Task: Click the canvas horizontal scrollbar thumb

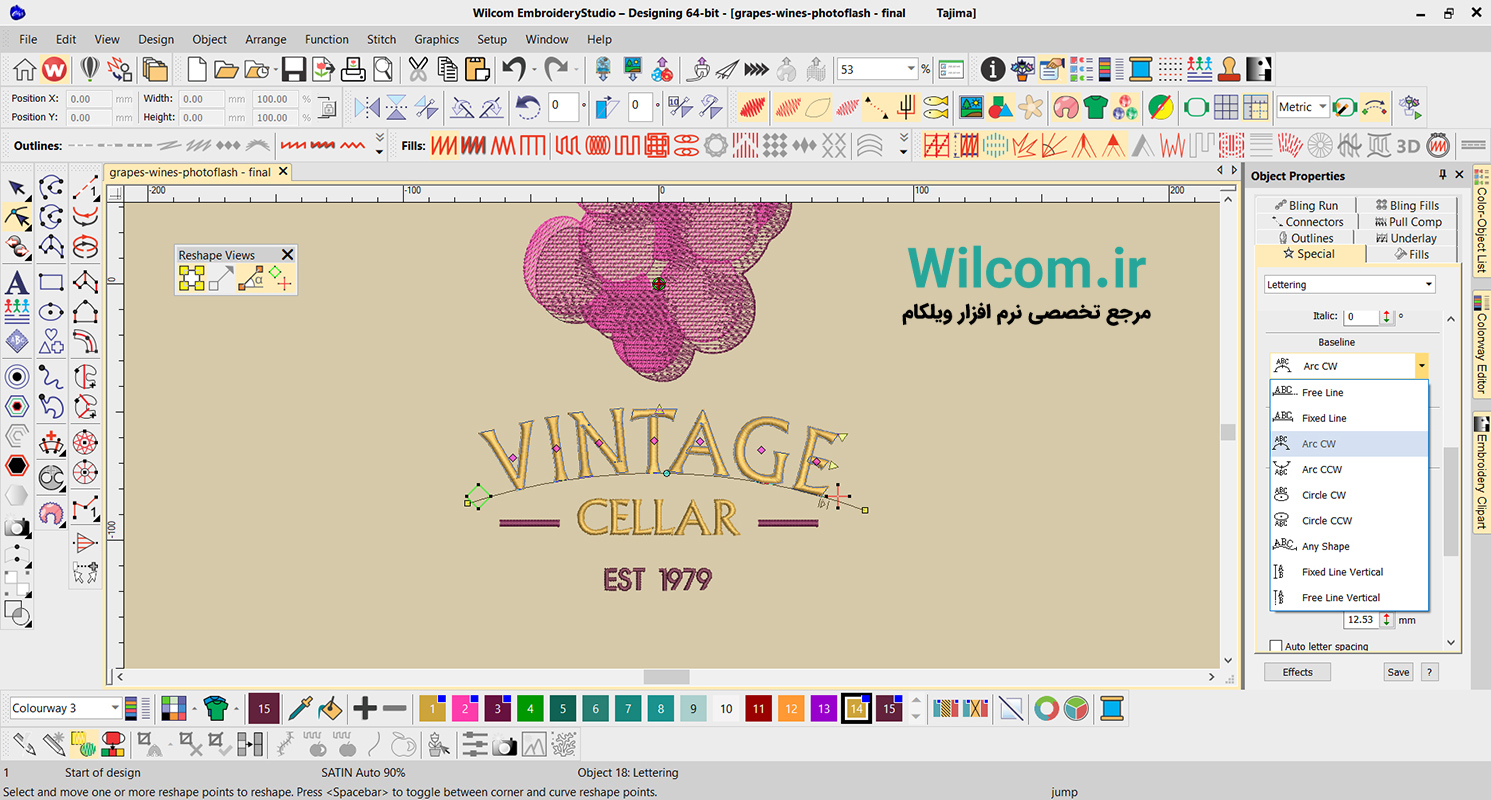Action: pyautogui.click(x=666, y=677)
